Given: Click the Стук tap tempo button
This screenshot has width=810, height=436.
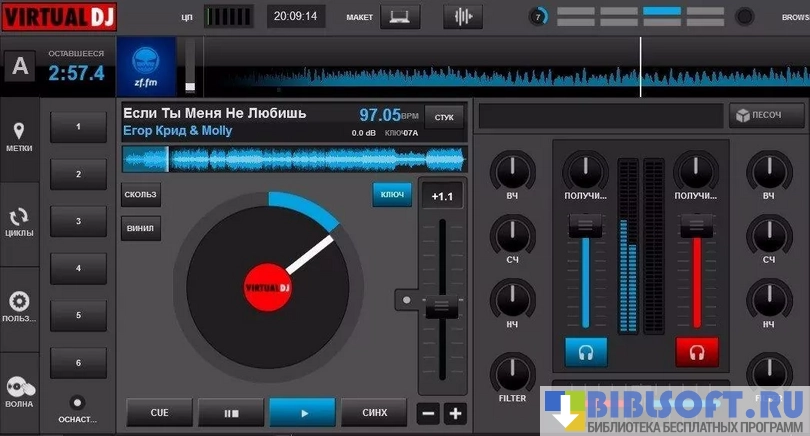Looking at the screenshot, I should point(444,117).
